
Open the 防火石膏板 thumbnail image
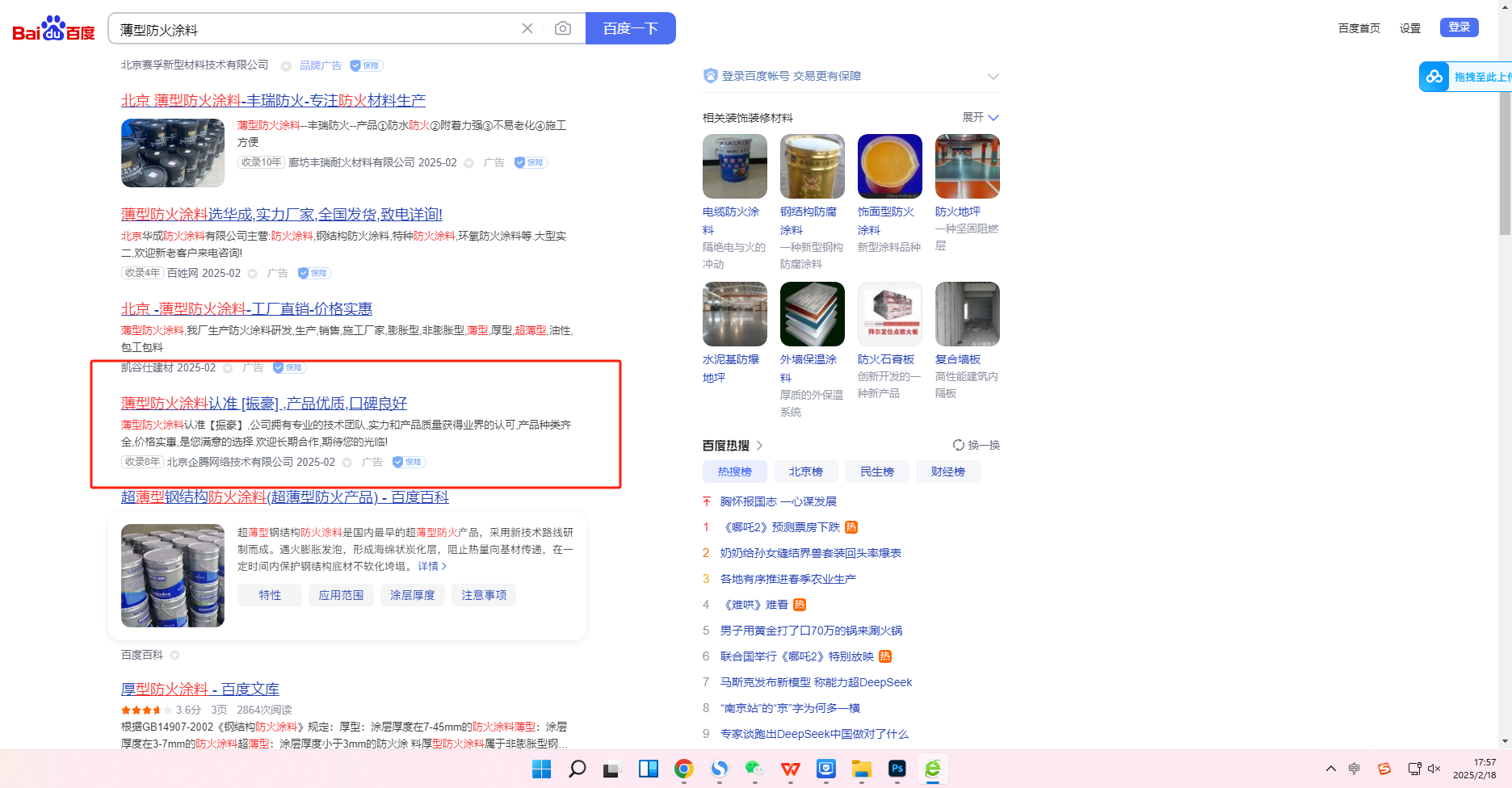tap(890, 314)
